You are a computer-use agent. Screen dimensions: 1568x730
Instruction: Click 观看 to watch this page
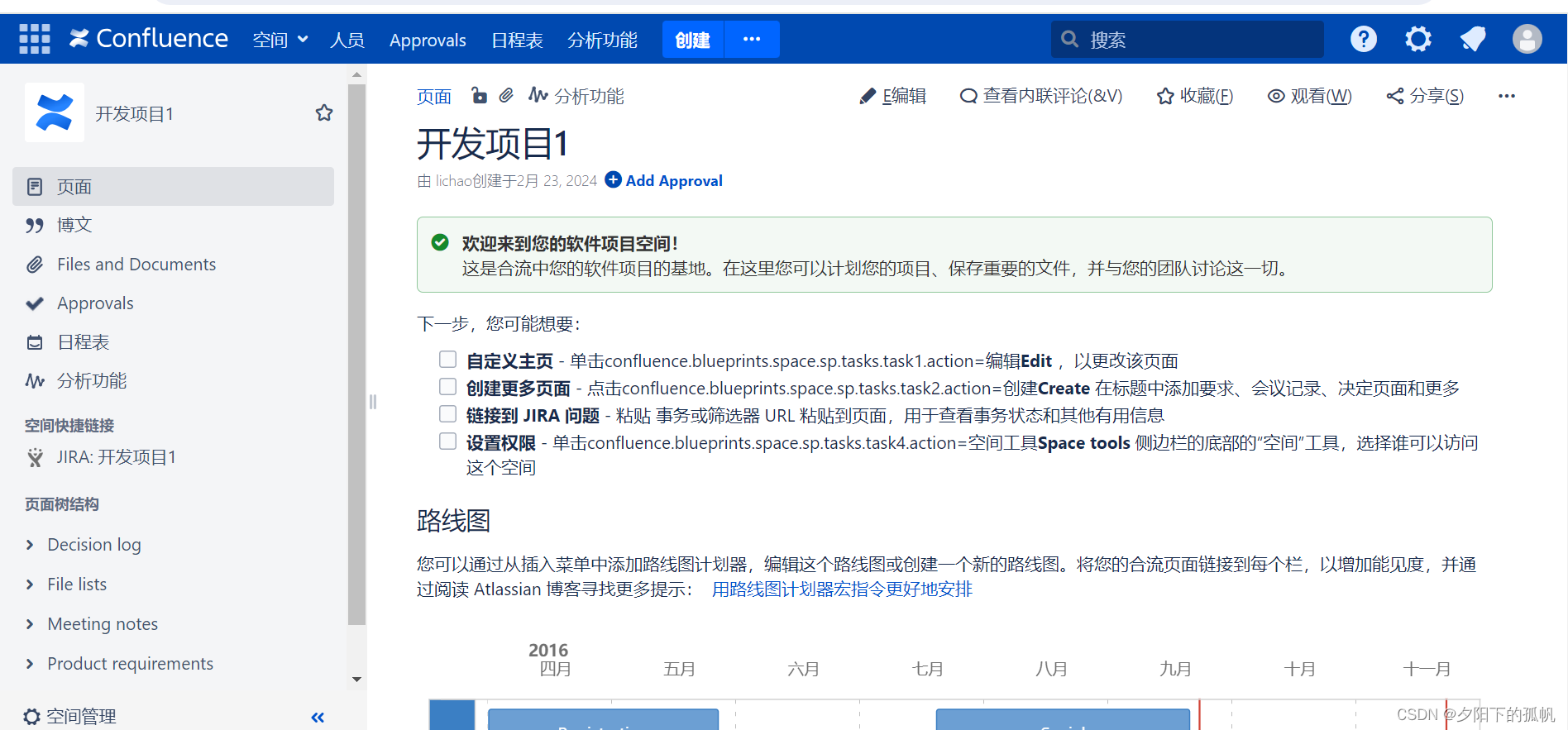click(x=1310, y=96)
